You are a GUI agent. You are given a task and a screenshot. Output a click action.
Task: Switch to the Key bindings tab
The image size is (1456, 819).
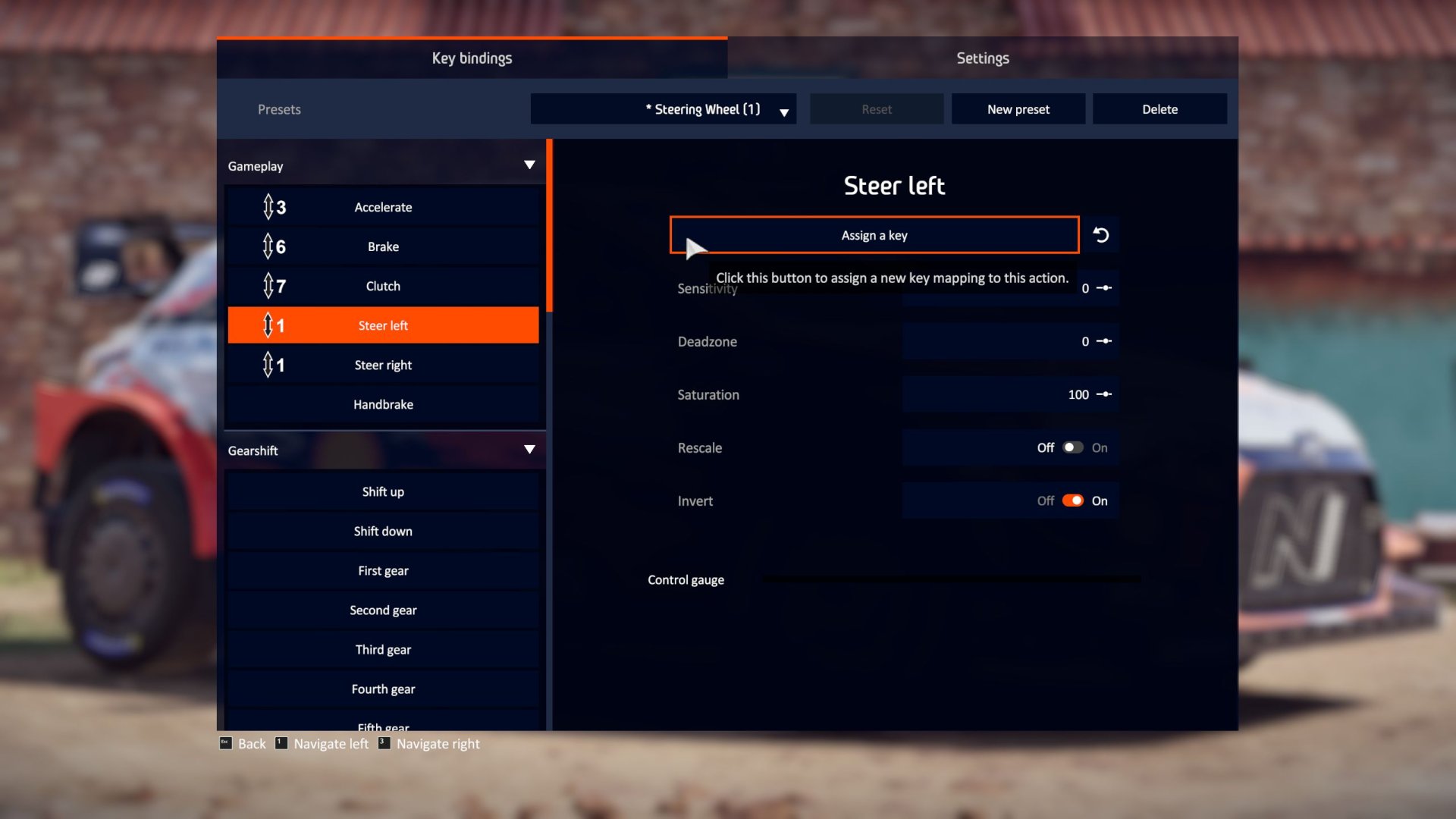471,58
